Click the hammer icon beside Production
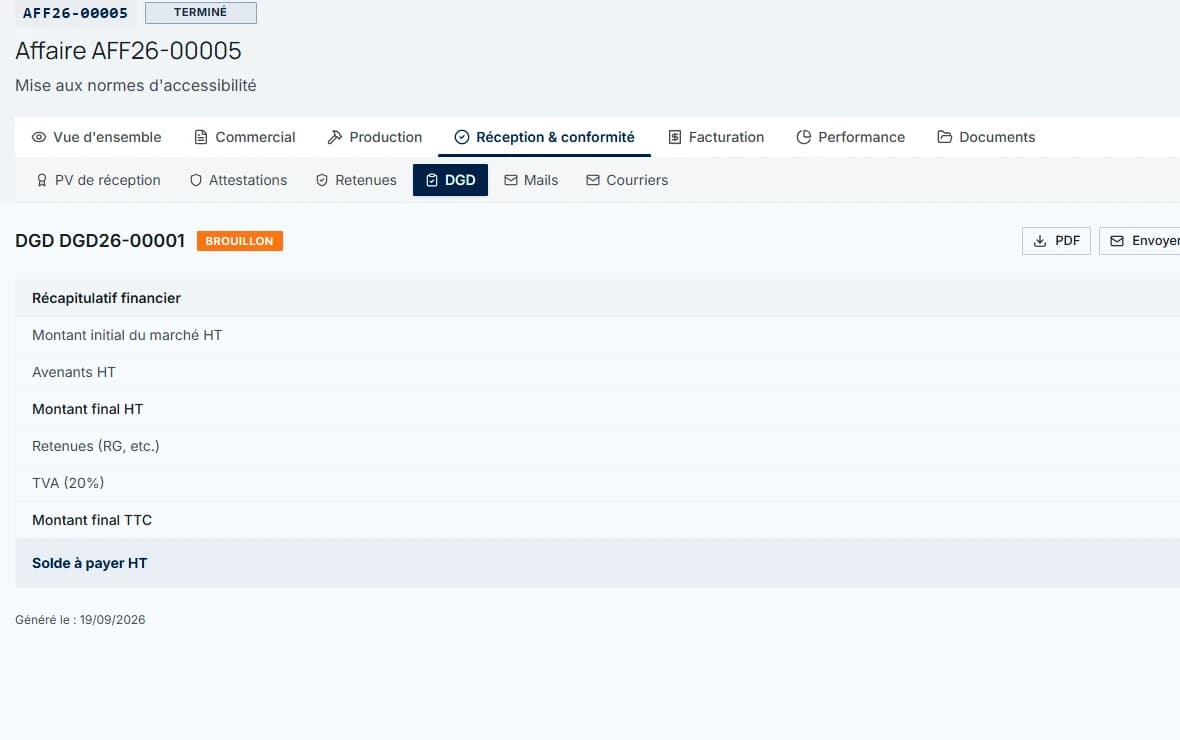Image resolution: width=1180 pixels, height=740 pixels. tap(335, 137)
